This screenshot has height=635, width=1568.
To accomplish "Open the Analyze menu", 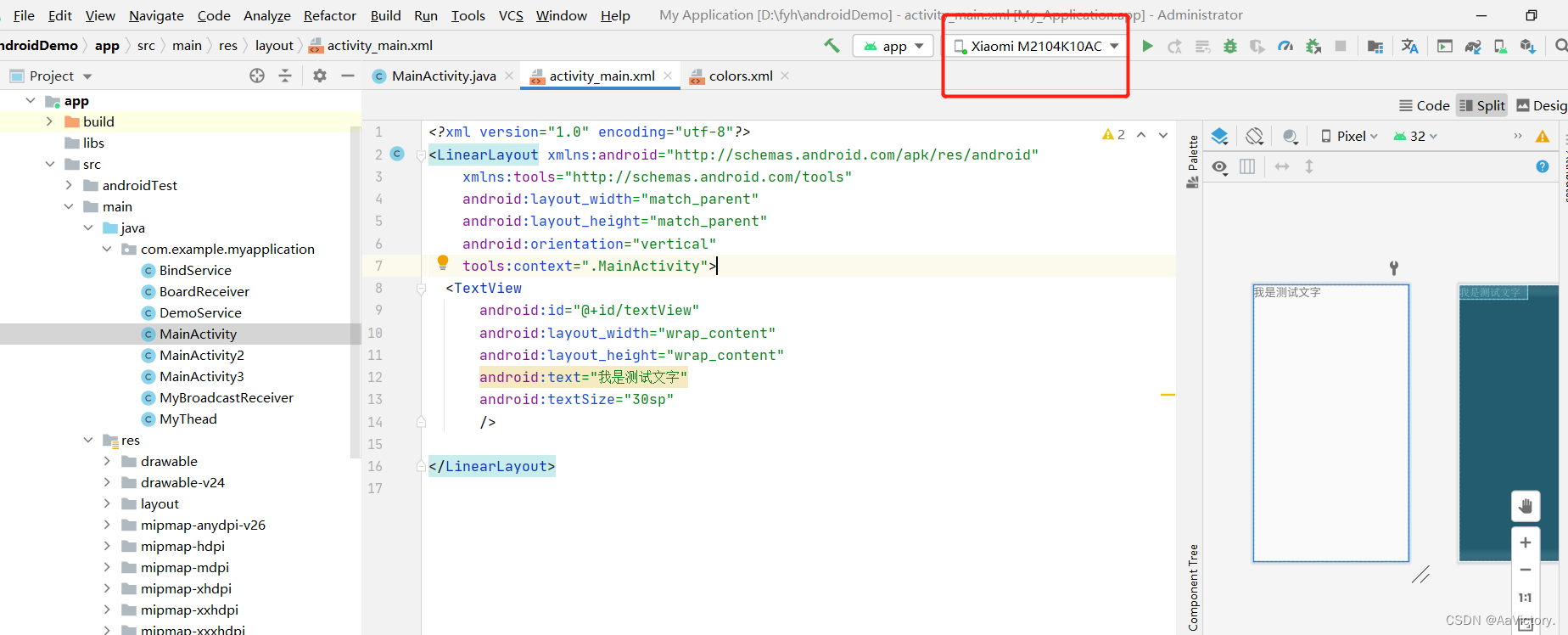I will (x=266, y=15).
